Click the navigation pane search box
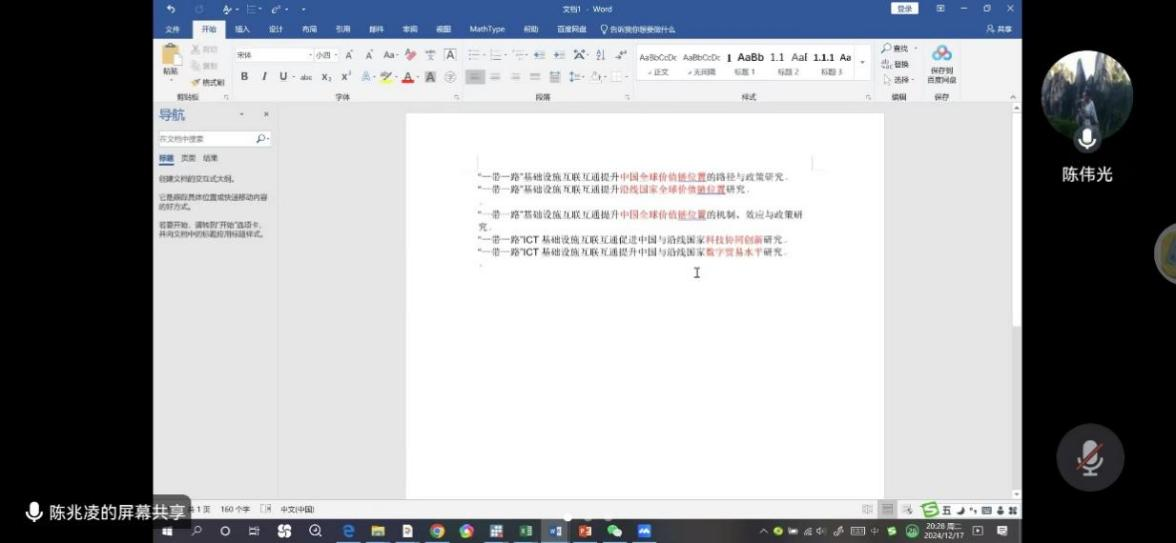The width and height of the screenshot is (1176, 543). (x=207, y=139)
